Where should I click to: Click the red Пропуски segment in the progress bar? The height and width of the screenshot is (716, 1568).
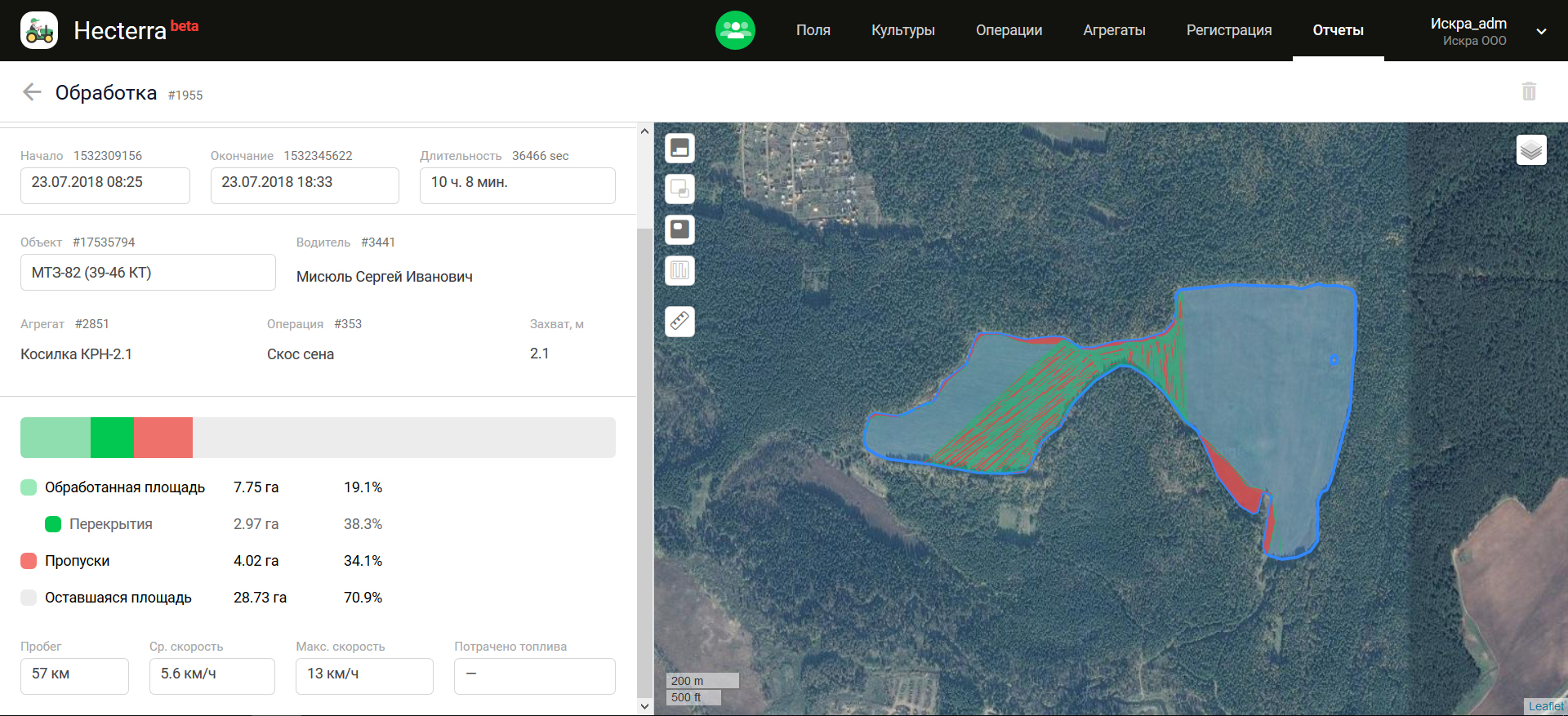coord(163,438)
